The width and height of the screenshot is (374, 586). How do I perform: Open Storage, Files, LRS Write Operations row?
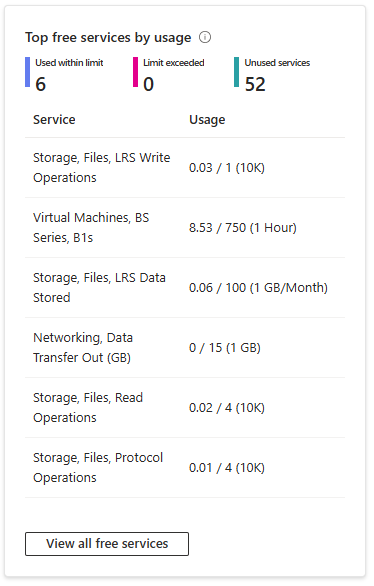point(185,167)
